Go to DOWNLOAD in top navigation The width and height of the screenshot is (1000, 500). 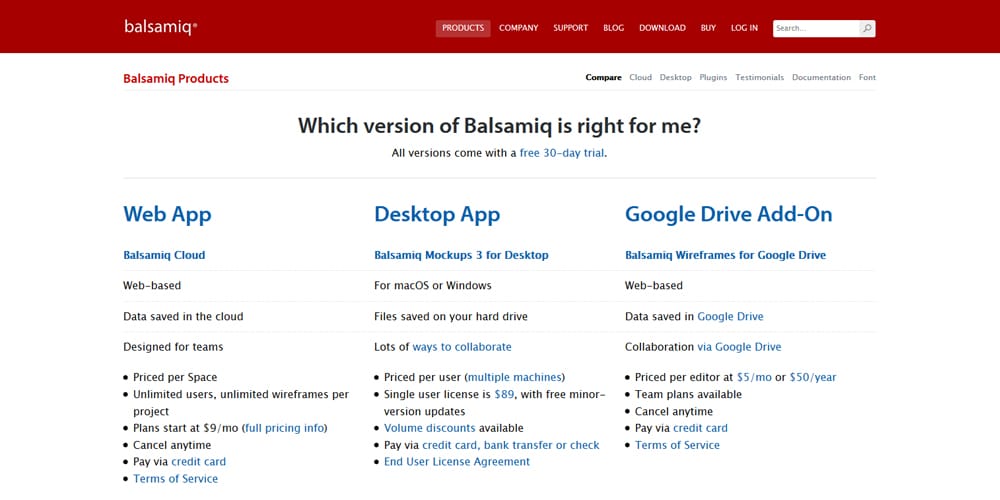click(663, 28)
